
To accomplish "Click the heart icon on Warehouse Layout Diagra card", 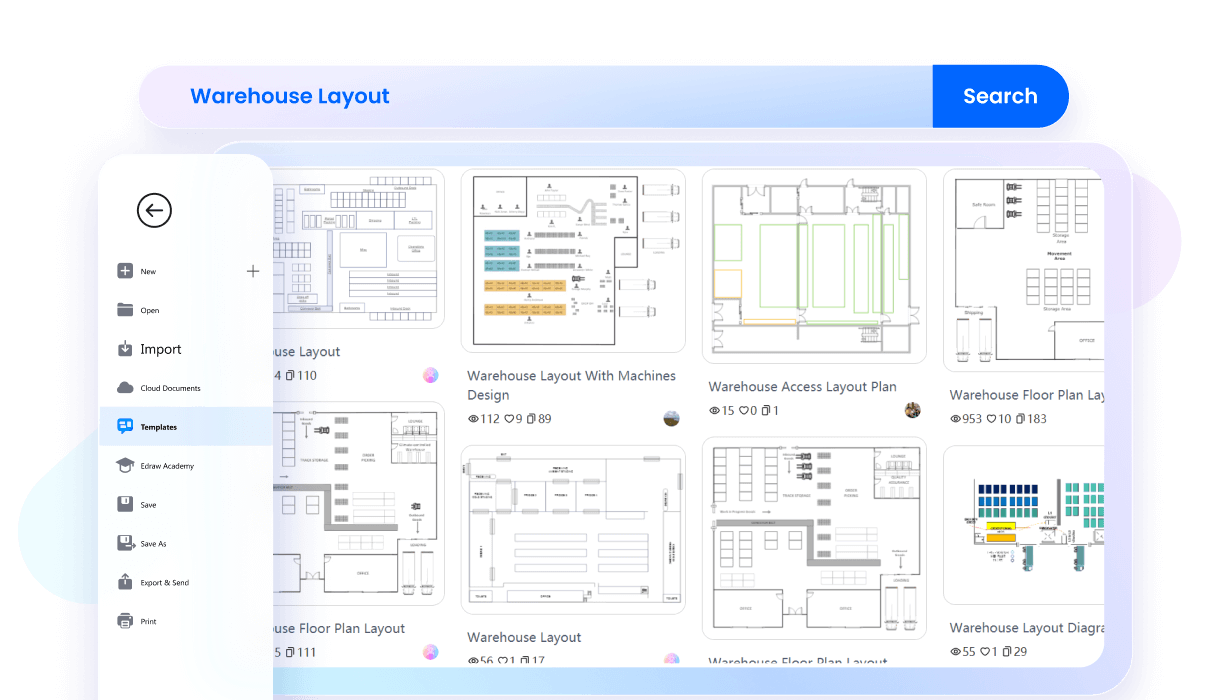I will click(x=985, y=652).
